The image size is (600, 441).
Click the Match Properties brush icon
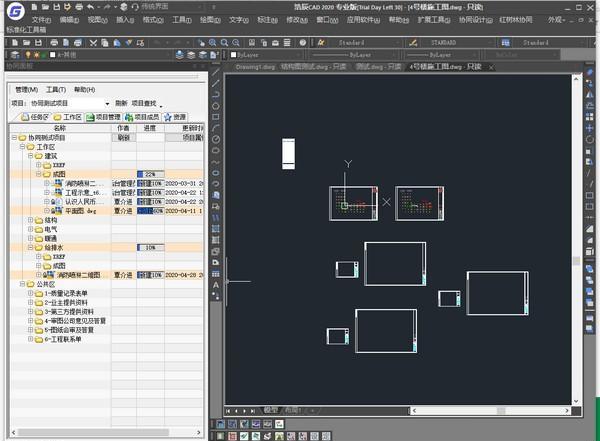129,43
